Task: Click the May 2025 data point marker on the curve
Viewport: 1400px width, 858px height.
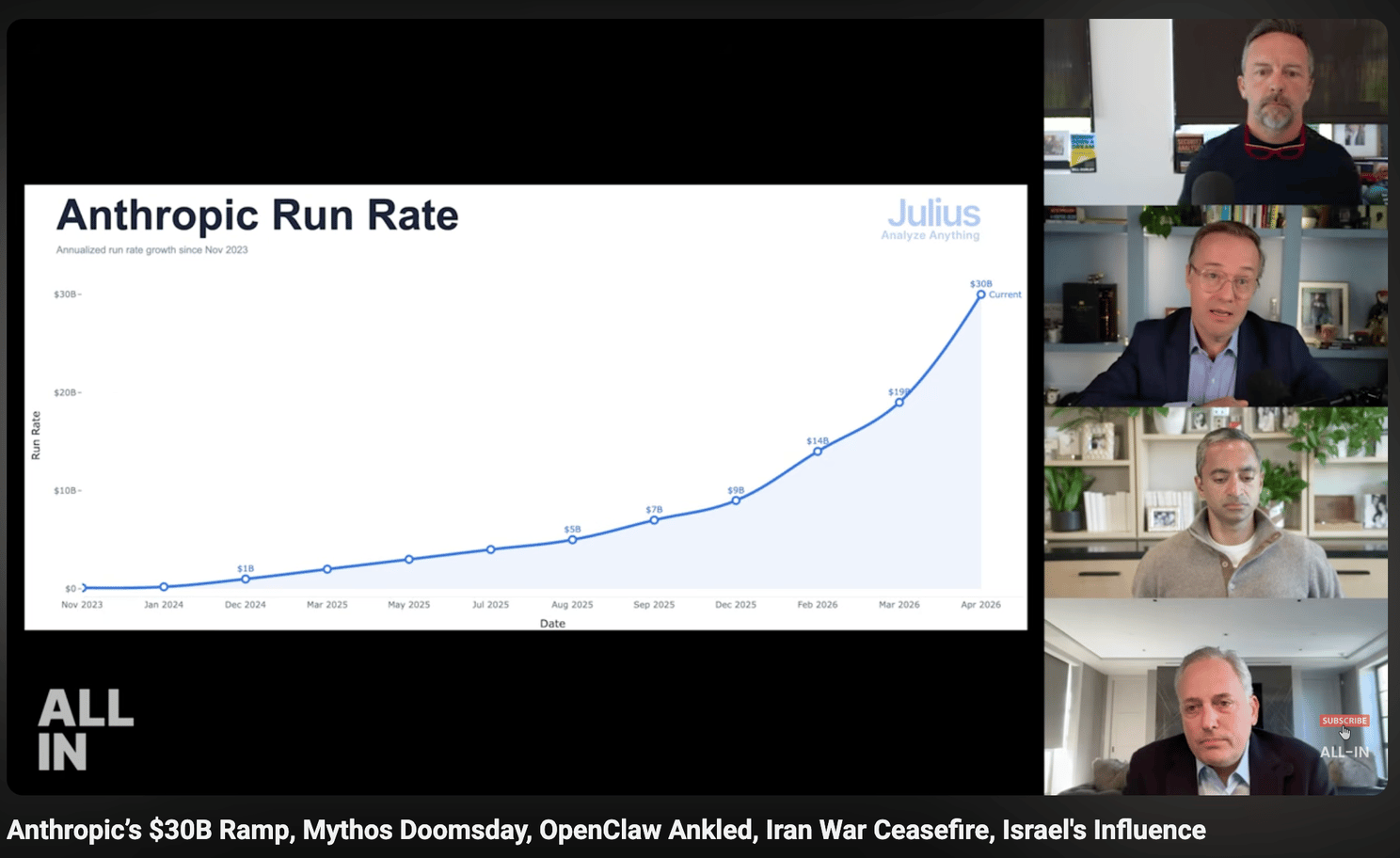Action: pos(409,559)
